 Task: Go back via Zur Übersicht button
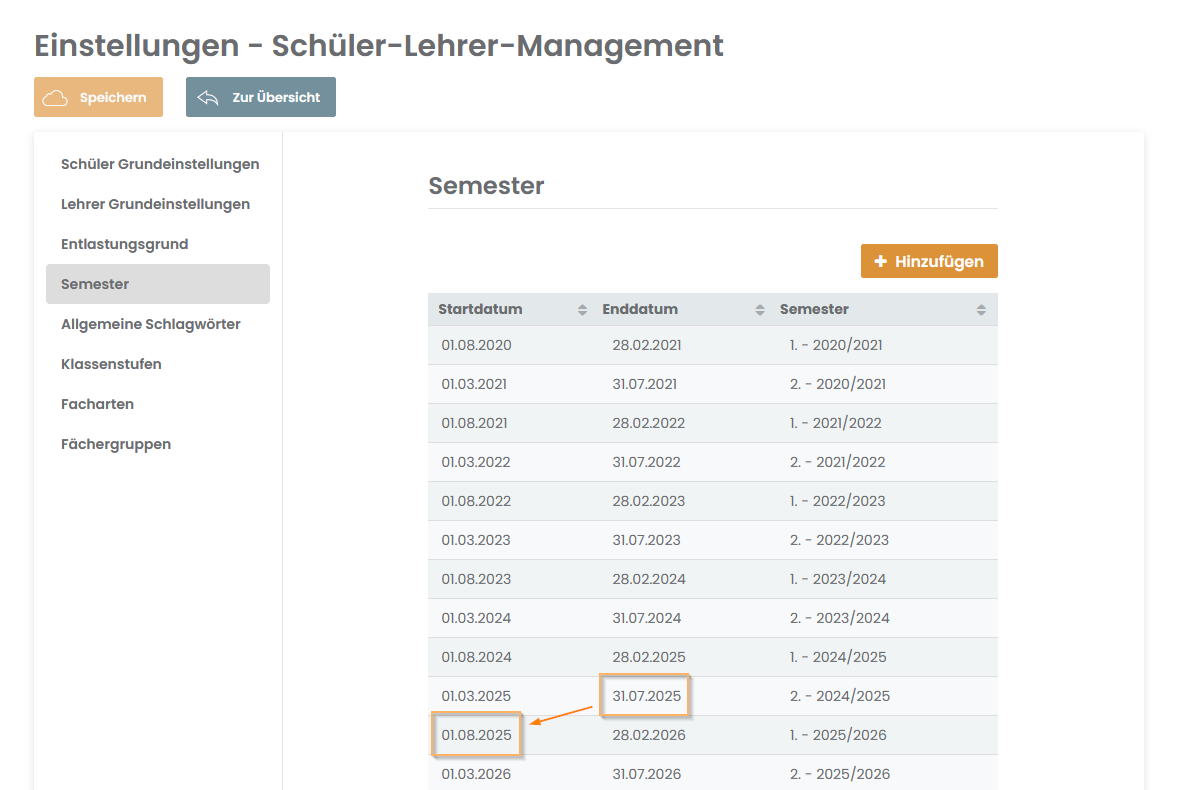click(261, 97)
